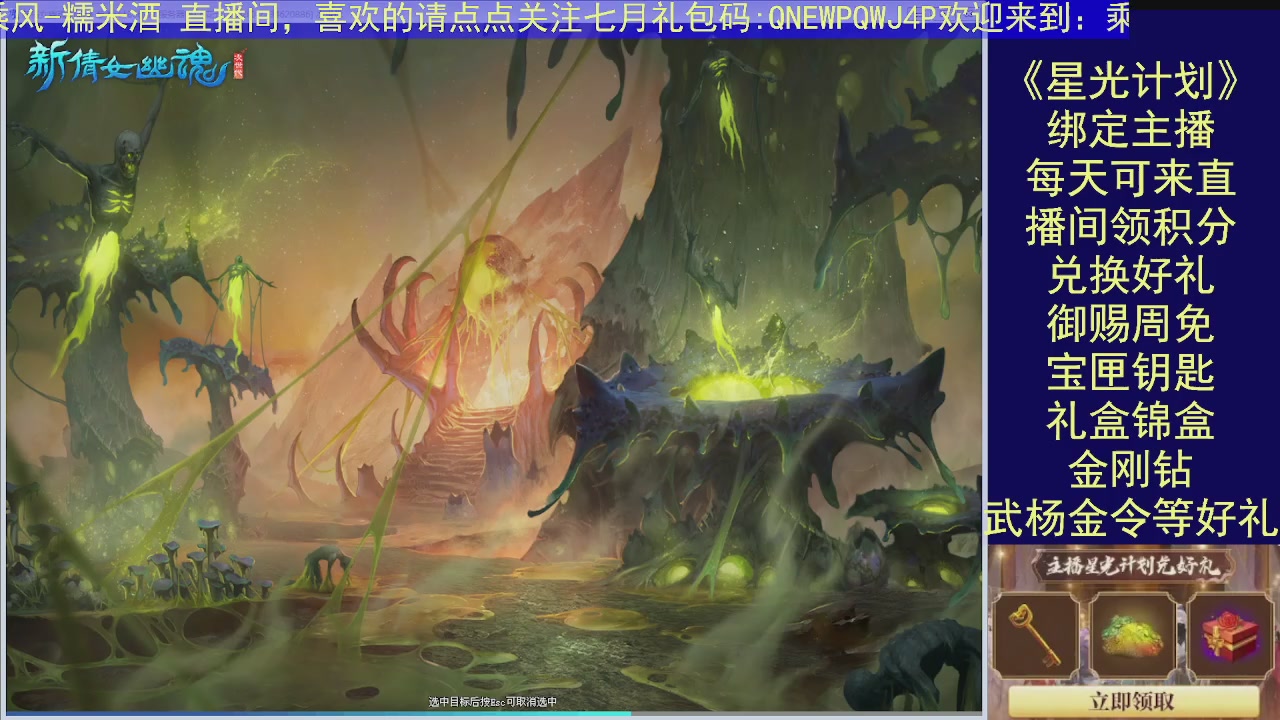1280x720 pixels.
Task: Click the loading progress bar at the bottom
Action: point(493,714)
